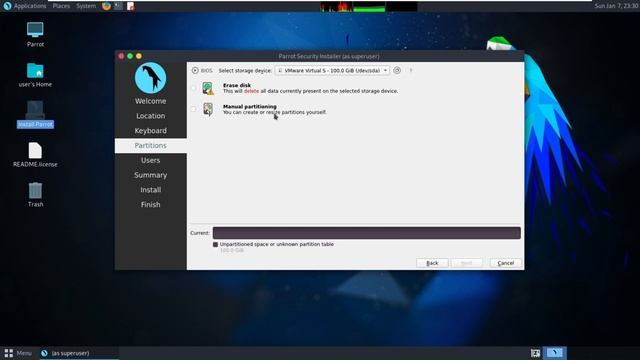Open the Applications menu
Viewport: 640px width, 360px height.
(x=25, y=6)
